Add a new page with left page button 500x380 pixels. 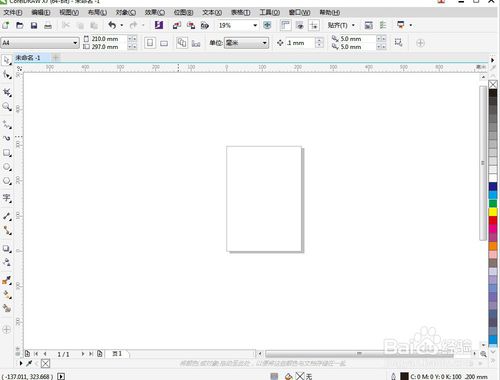coord(27,353)
